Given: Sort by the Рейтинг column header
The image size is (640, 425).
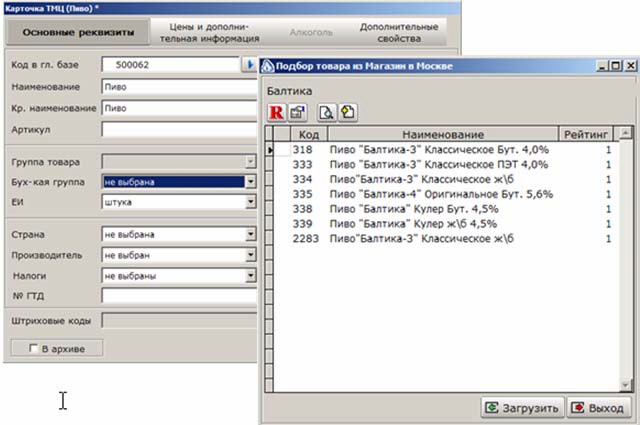Looking at the screenshot, I should tap(585, 134).
